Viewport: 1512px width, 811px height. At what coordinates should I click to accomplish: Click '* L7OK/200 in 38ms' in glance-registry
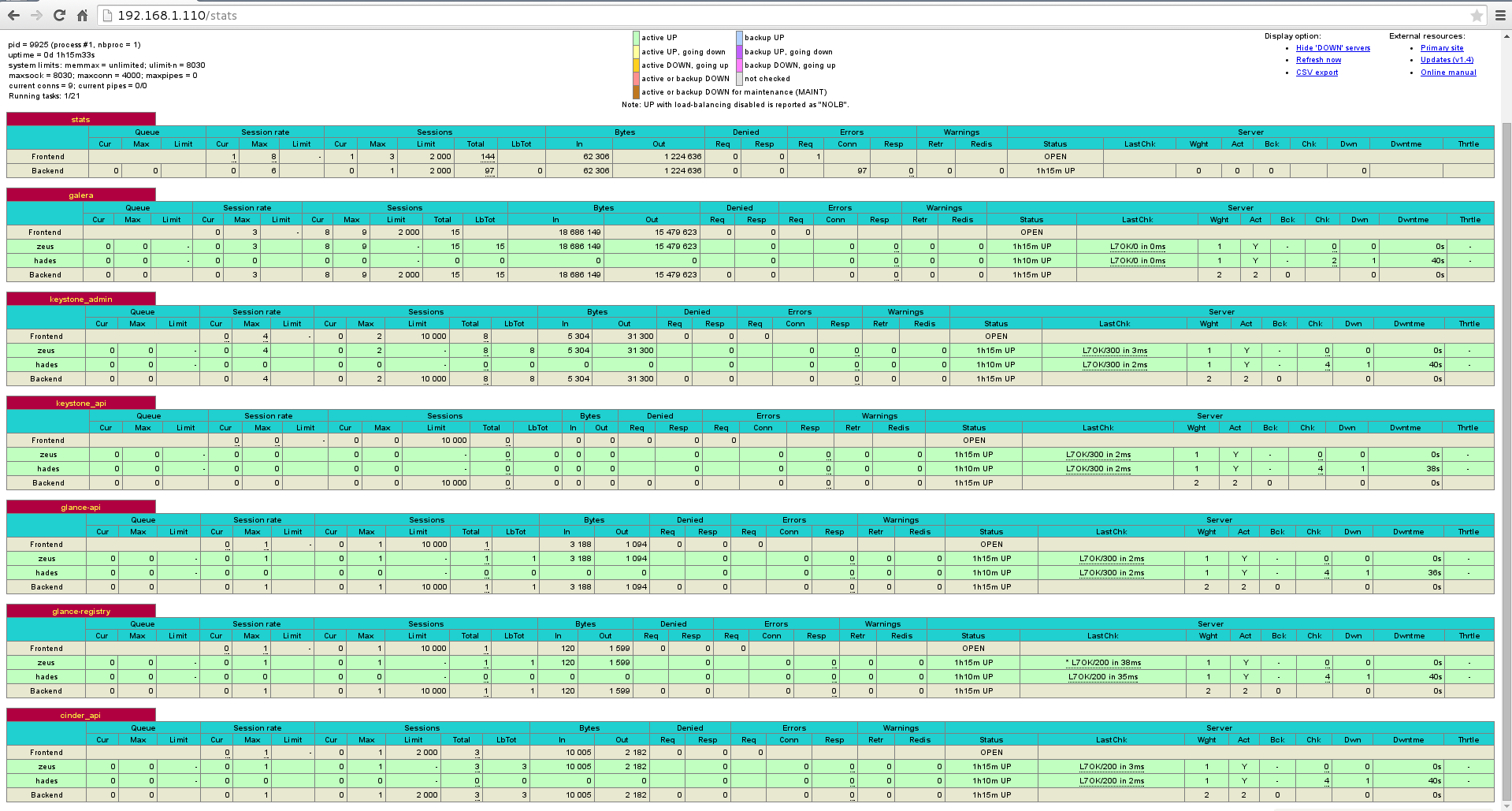point(1103,663)
